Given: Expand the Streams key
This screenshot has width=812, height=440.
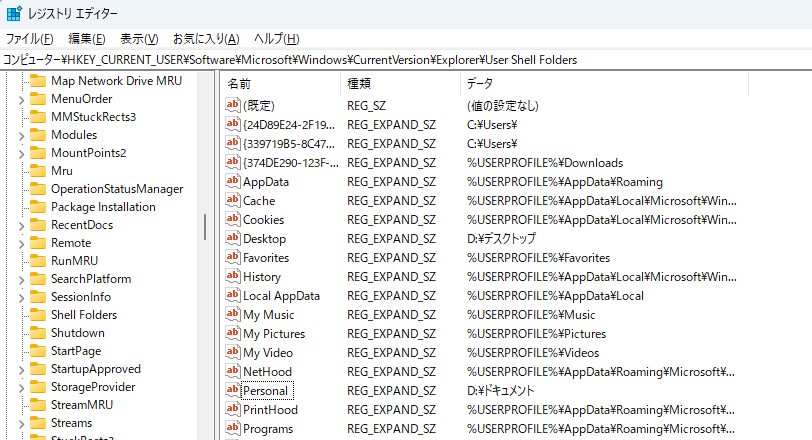Looking at the screenshot, I should tap(21, 424).
